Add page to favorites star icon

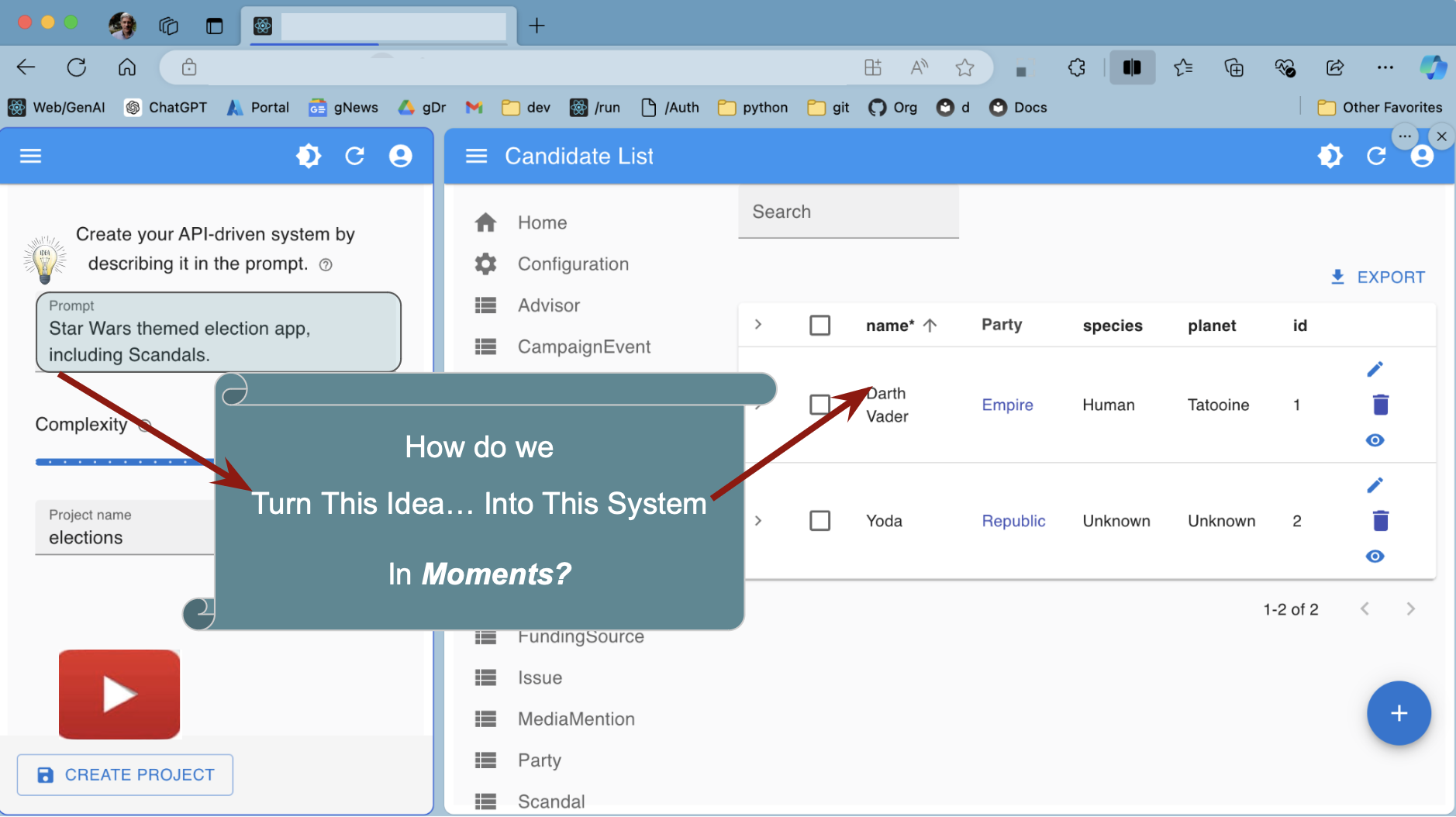(964, 67)
